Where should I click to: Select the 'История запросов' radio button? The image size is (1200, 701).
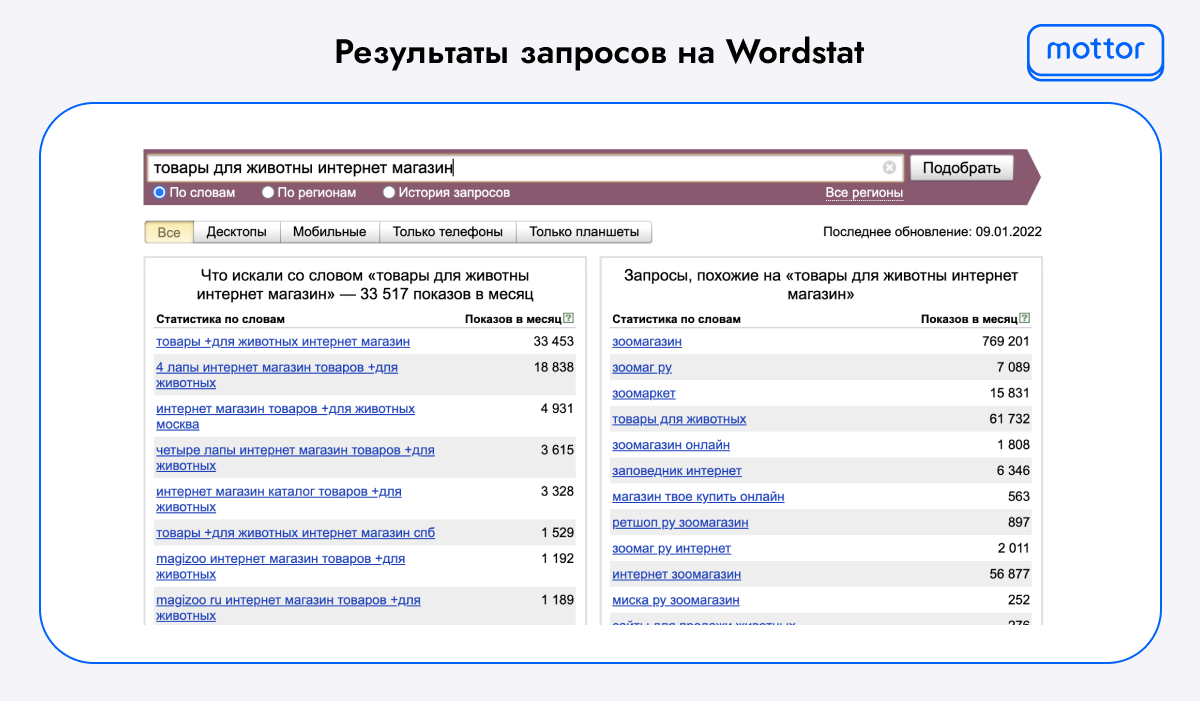point(389,192)
